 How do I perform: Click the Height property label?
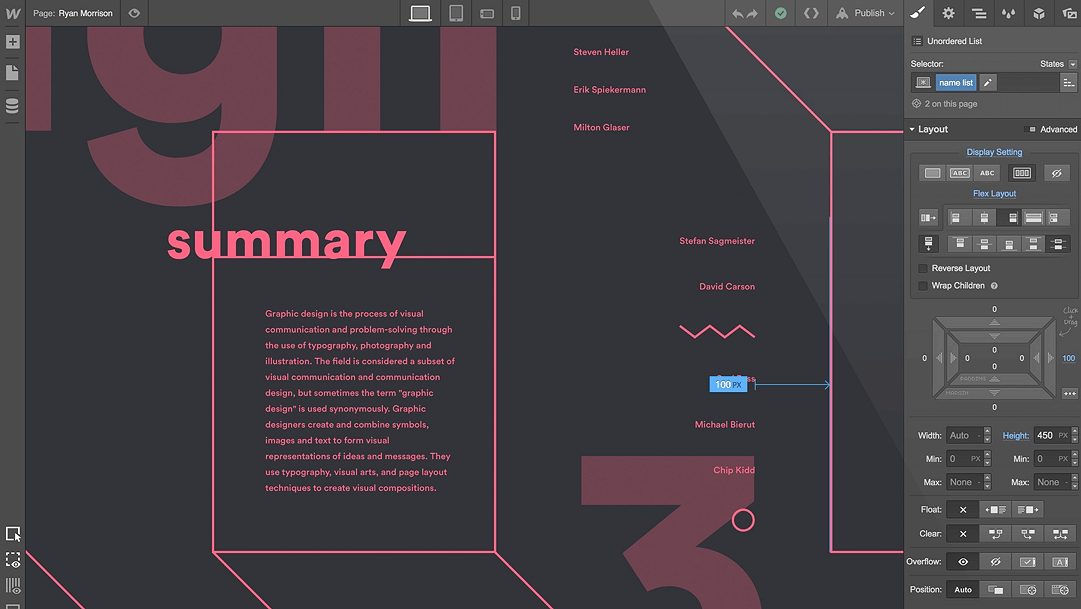point(1016,436)
